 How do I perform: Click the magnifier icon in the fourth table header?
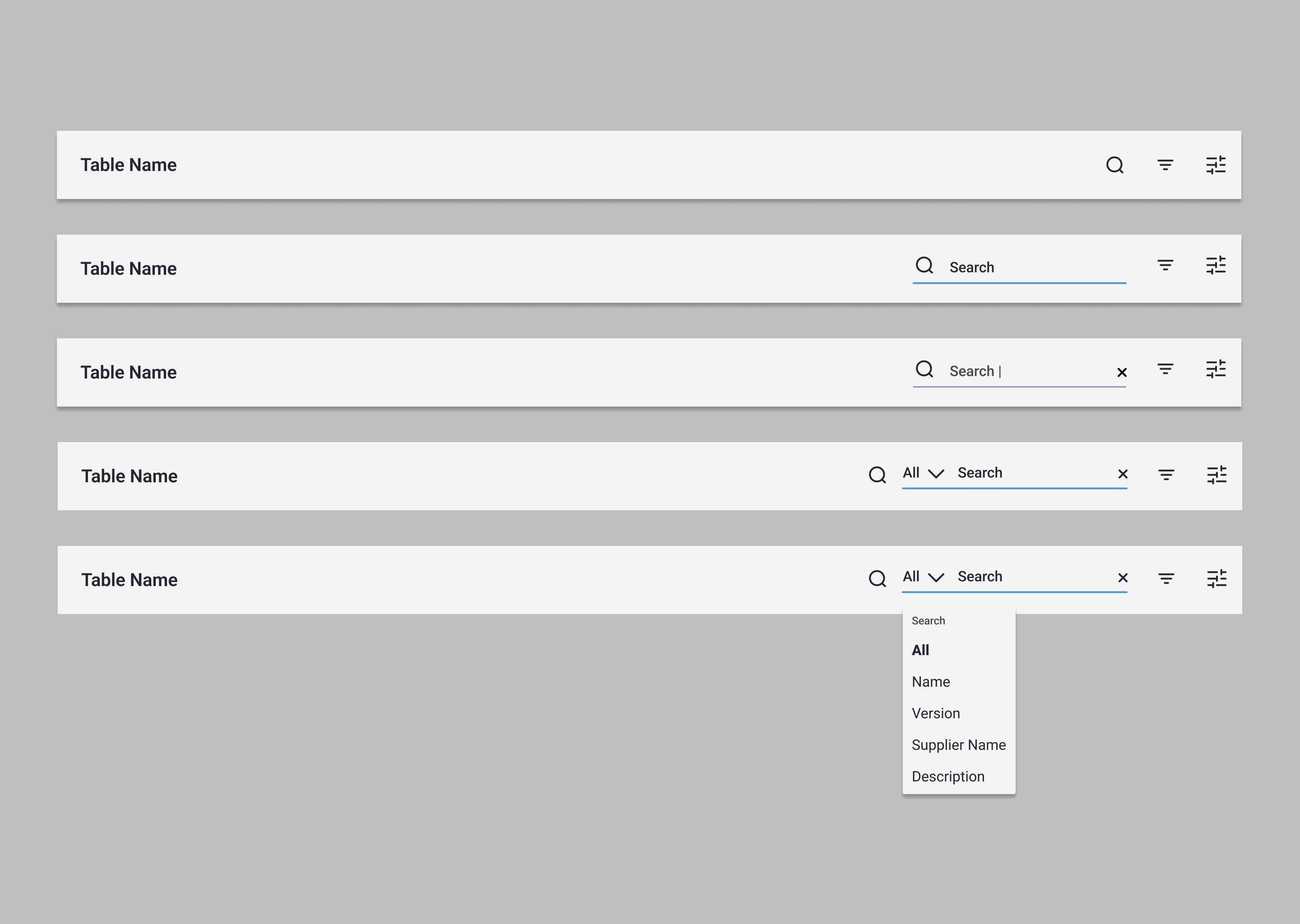[x=877, y=475]
